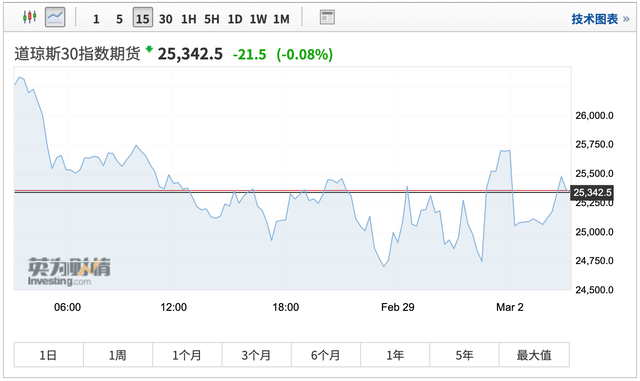
Task: Choose the 30 minute interval
Action: pyautogui.click(x=165, y=19)
